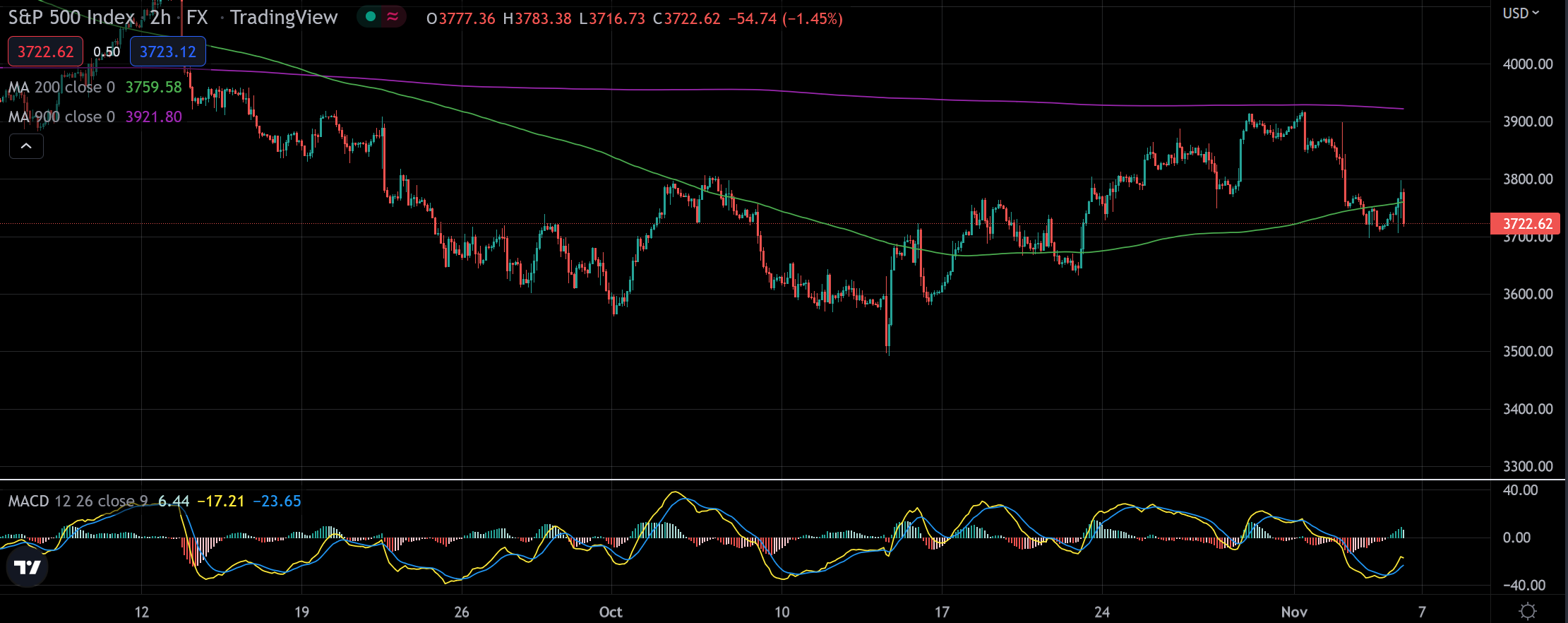Click the MA 200 value 3759.58

154,87
